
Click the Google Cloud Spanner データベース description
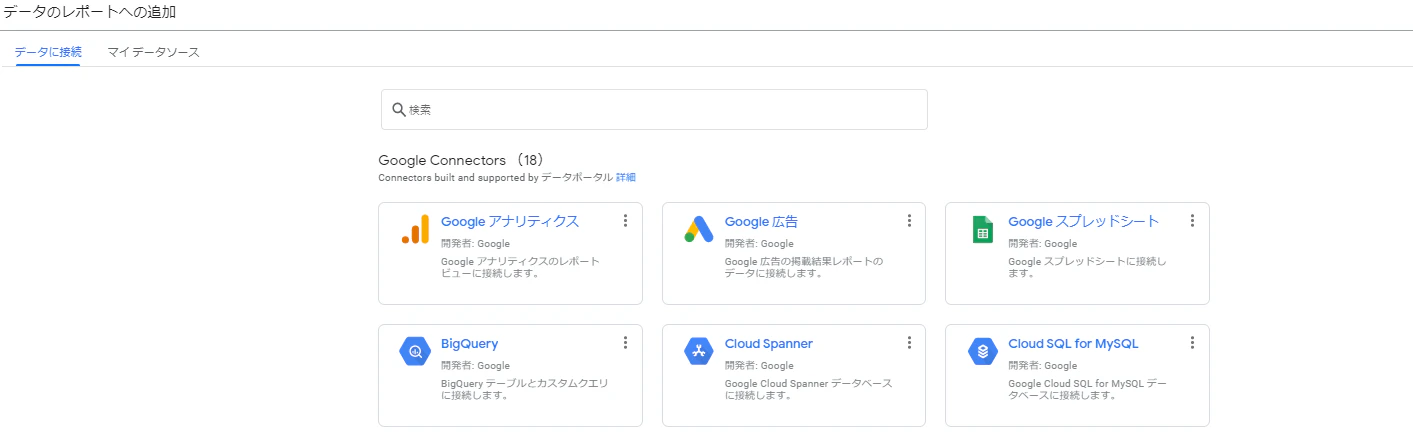[x=808, y=389]
